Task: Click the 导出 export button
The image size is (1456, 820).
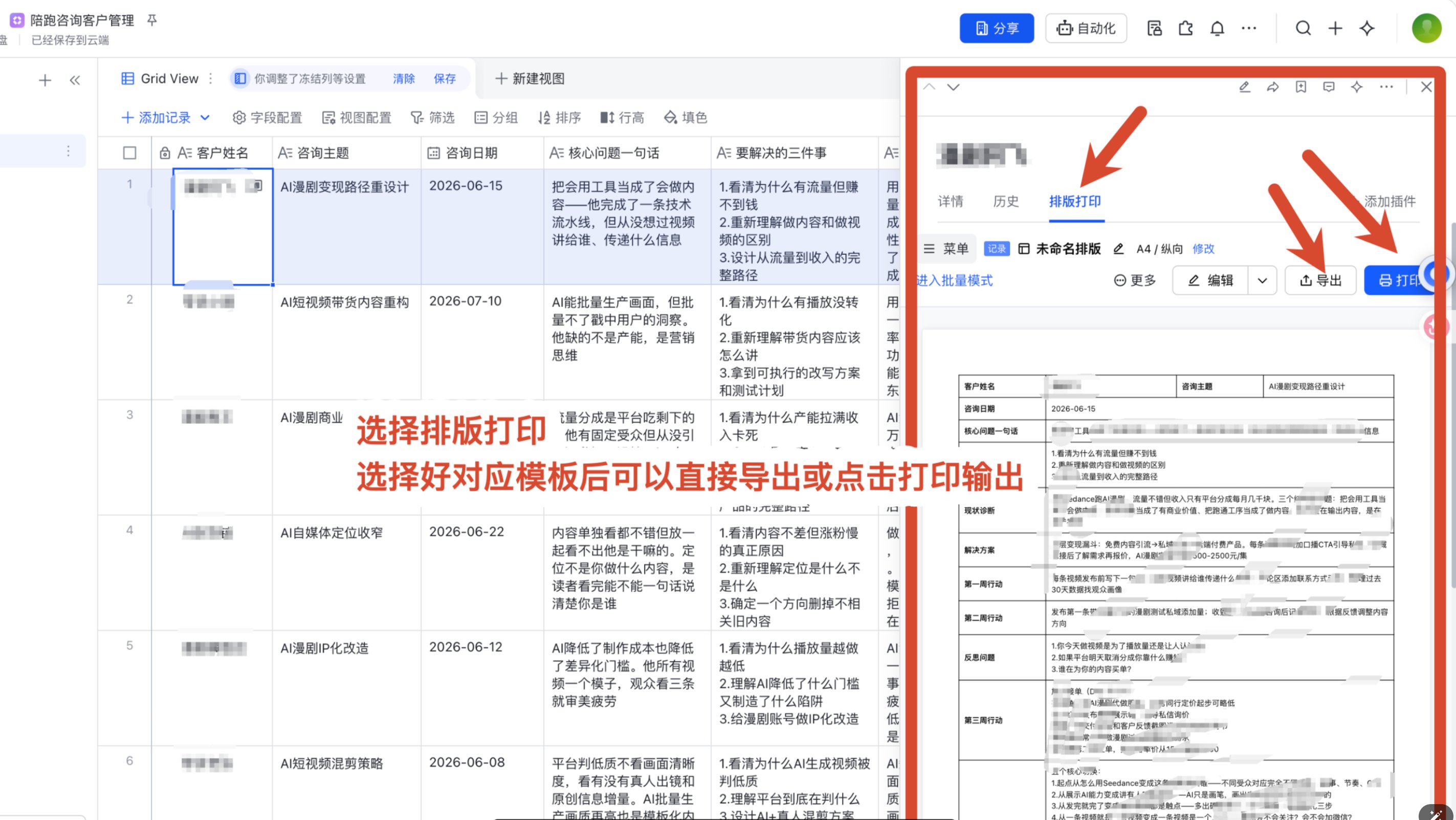Action: pyautogui.click(x=1320, y=280)
